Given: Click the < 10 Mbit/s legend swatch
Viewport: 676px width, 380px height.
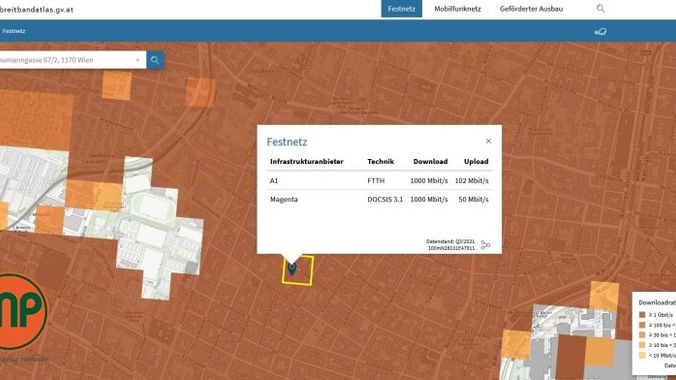Looking at the screenshot, I should 642,355.
